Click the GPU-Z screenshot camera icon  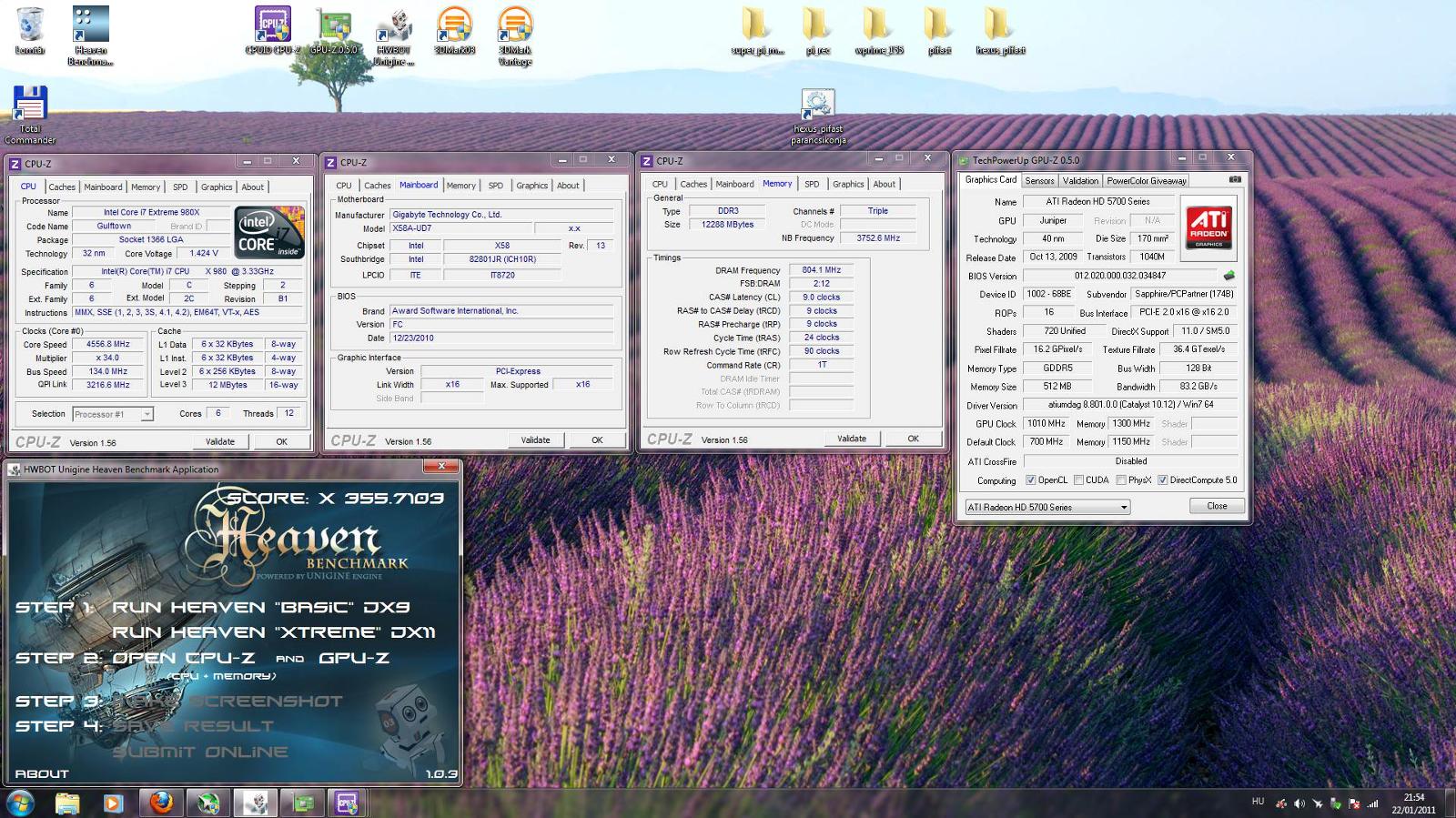point(1234,179)
